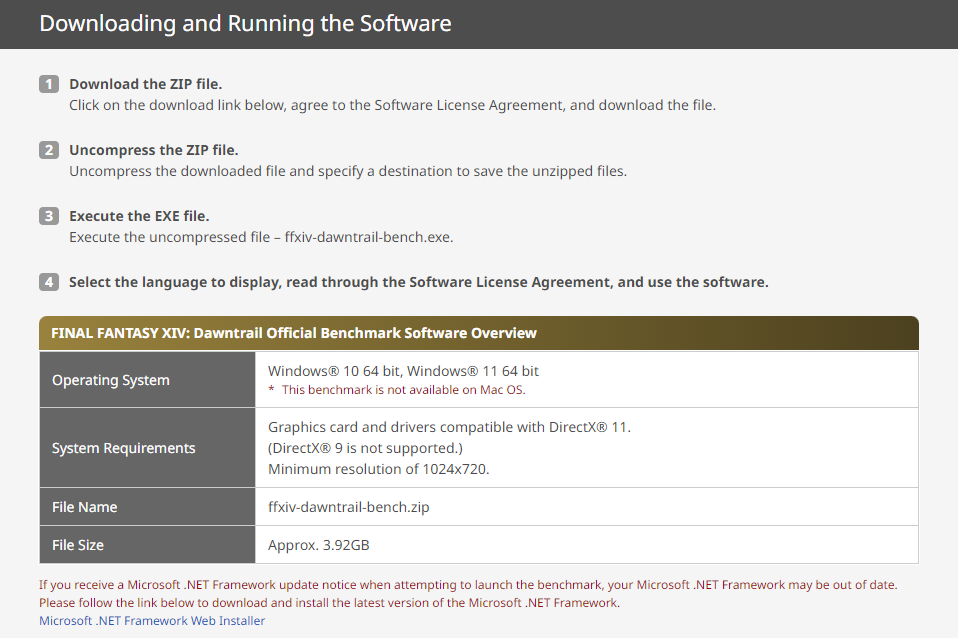Viewport: 958px width, 638px height.
Task: Click the step 4 number badge
Action: (x=49, y=282)
